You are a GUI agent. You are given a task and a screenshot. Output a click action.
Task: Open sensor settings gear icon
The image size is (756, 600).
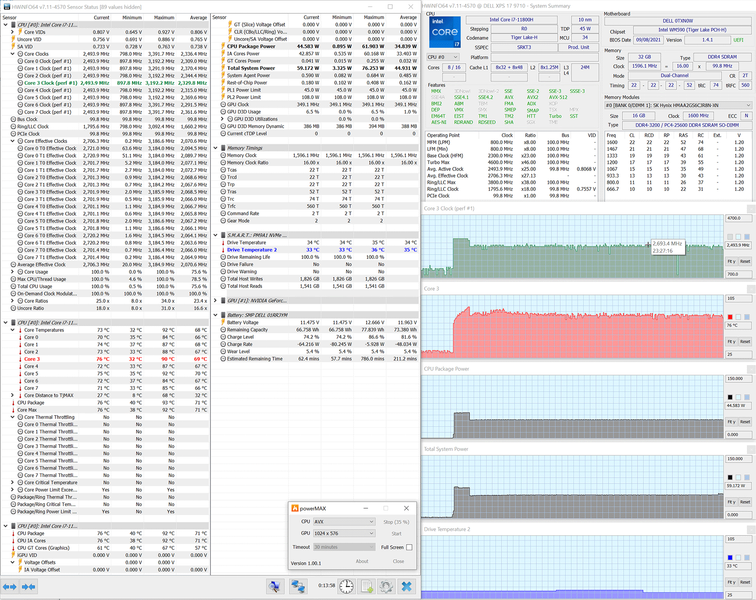[386, 586]
